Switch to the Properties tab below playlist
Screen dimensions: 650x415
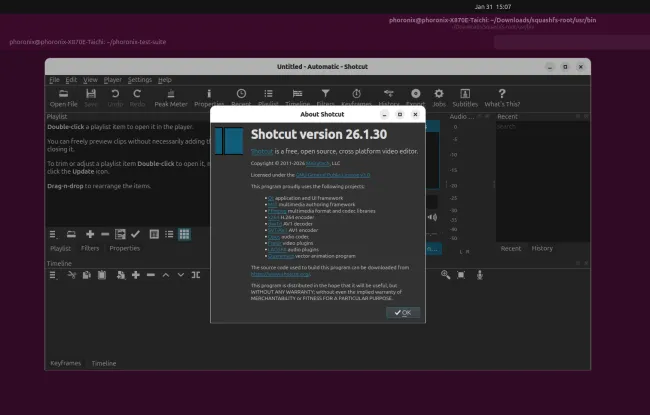click(124, 248)
